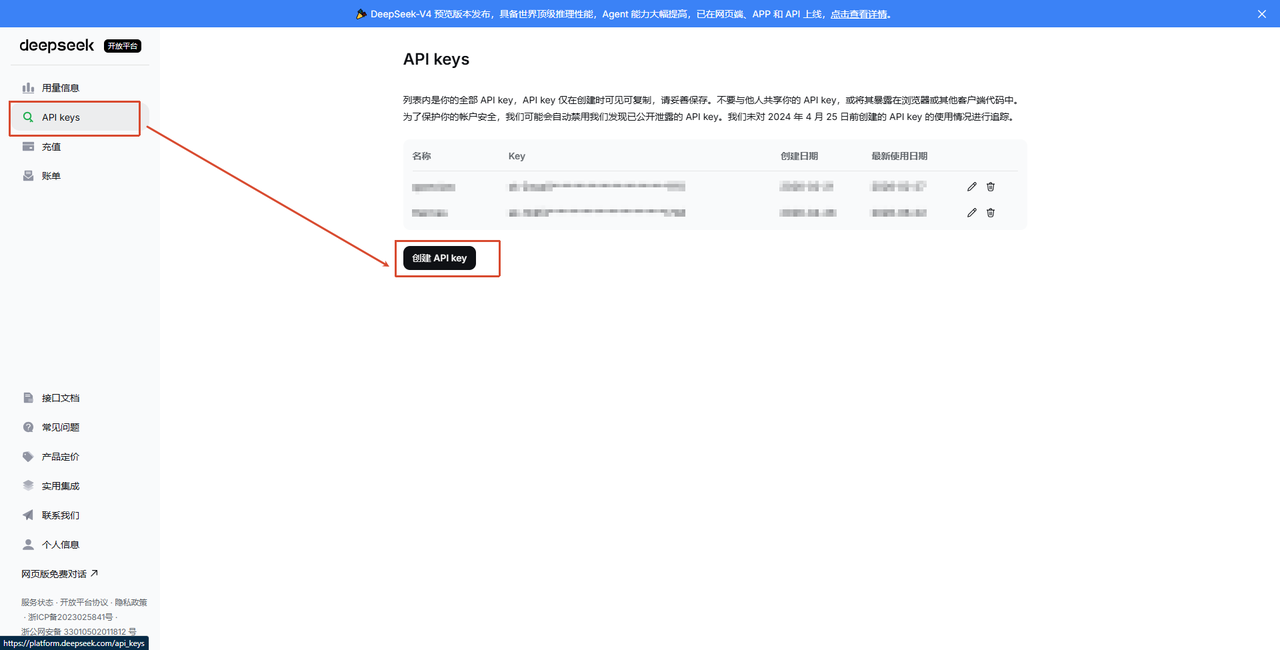Click the 产品定价 tag icon
Image resolution: width=1280 pixels, height=650 pixels.
28,457
